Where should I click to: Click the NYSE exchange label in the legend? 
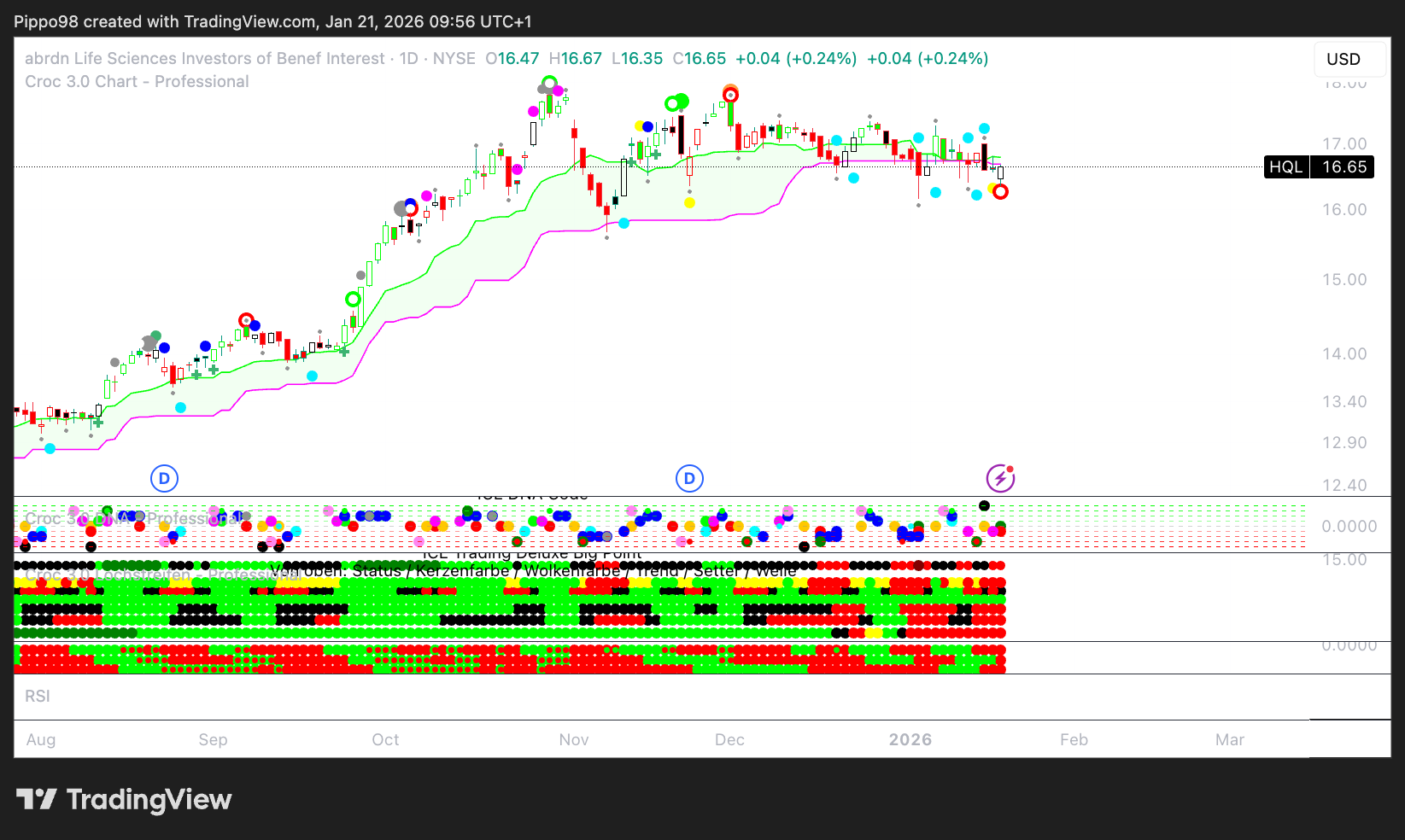click(454, 59)
